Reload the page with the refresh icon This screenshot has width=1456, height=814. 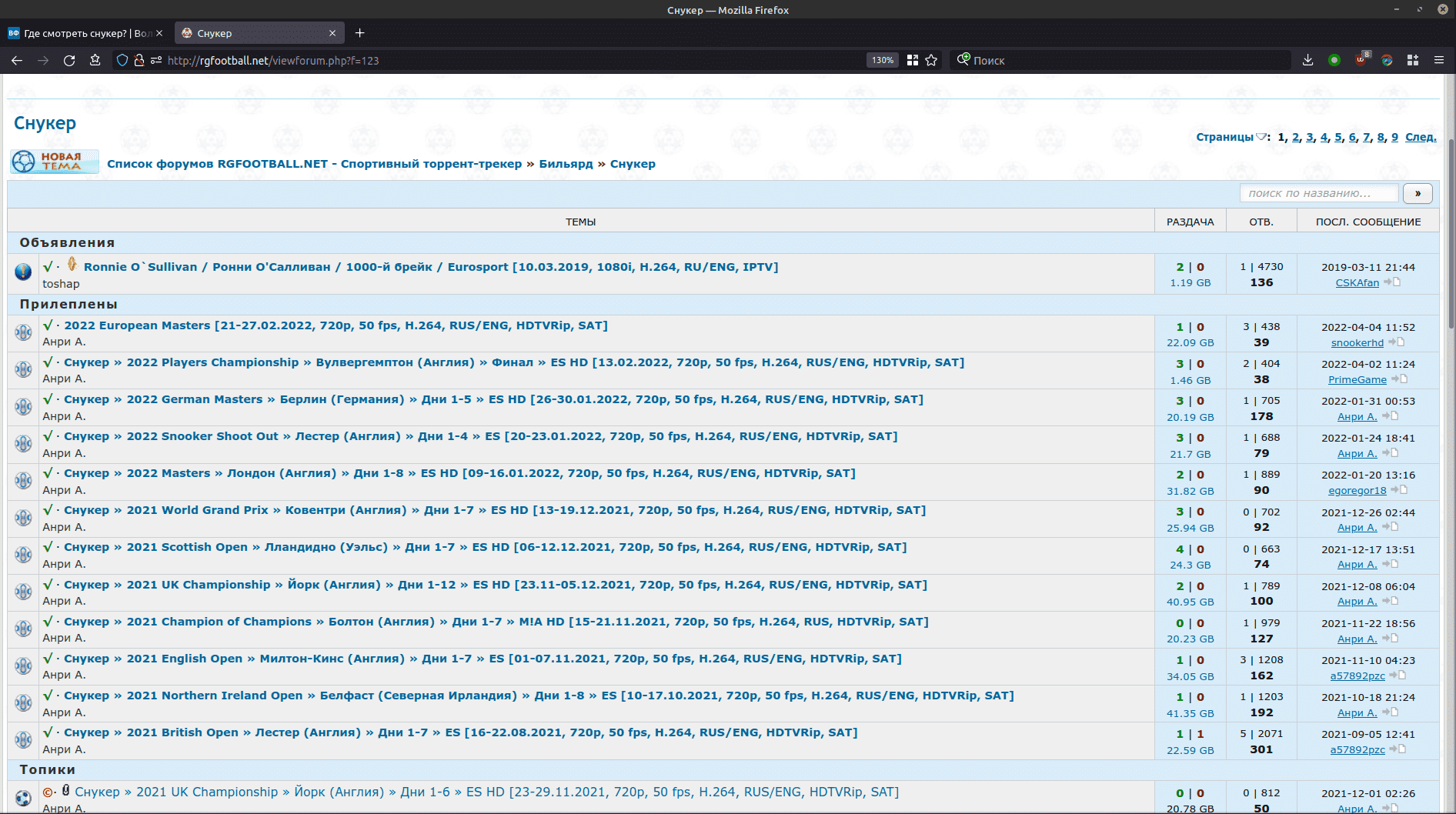point(69,60)
